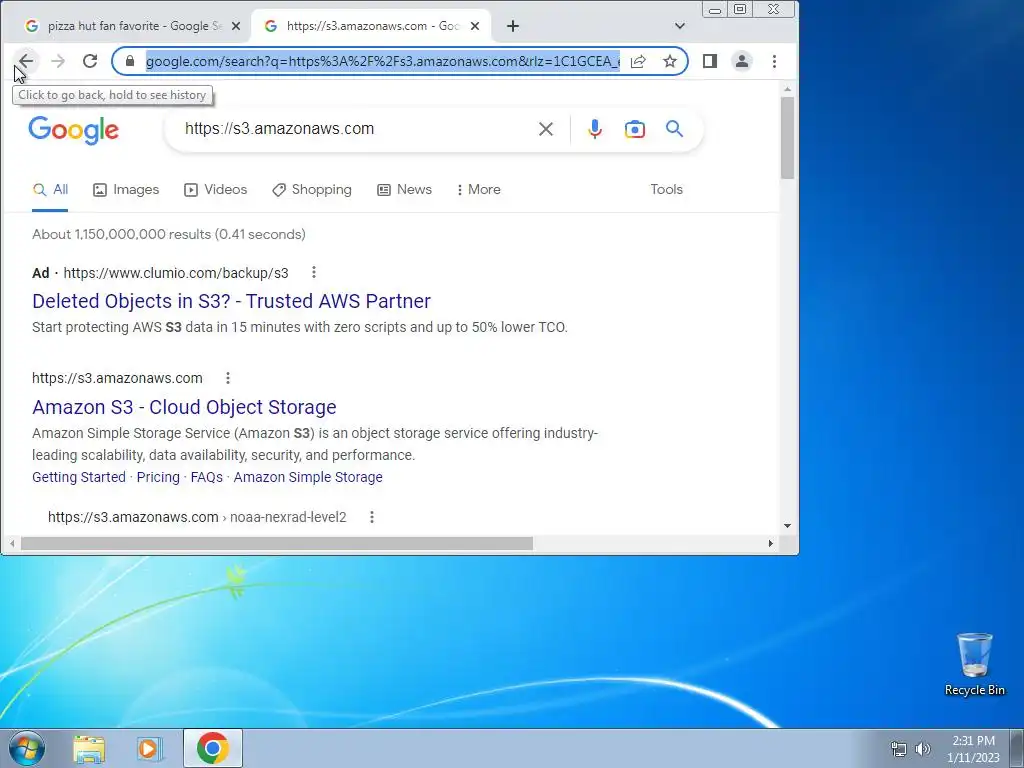Click the address bar URL field
Screen dimensions: 1024x768
pos(383,61)
